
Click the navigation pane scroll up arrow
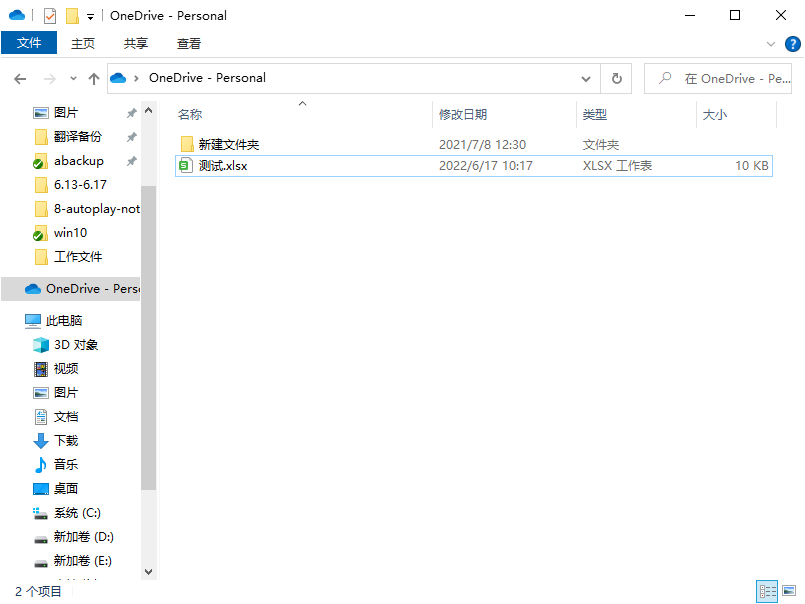[x=148, y=110]
